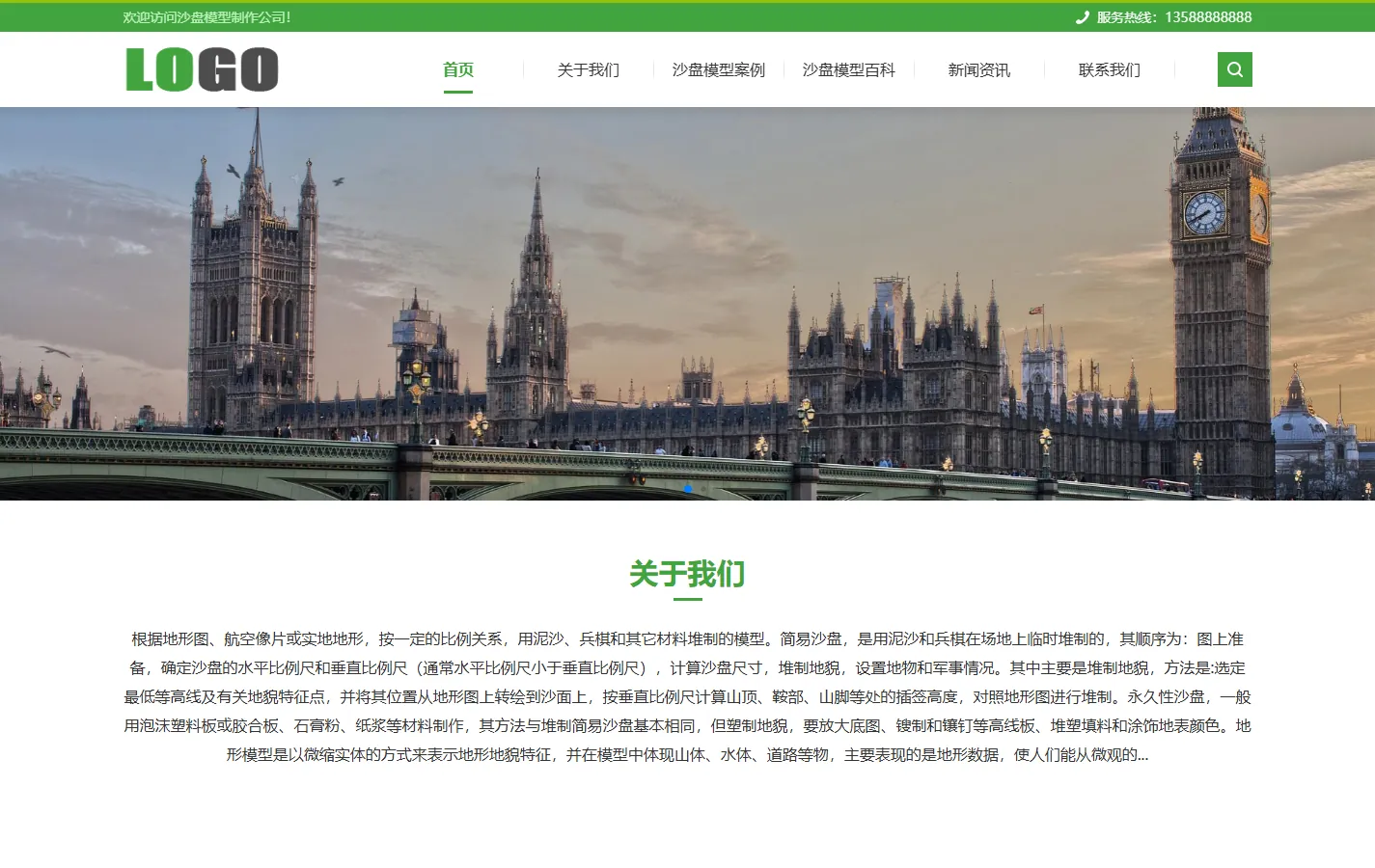The image size is (1375, 868).
Task: Click the phone handset icon beside 服务热线
Action: (x=1083, y=17)
